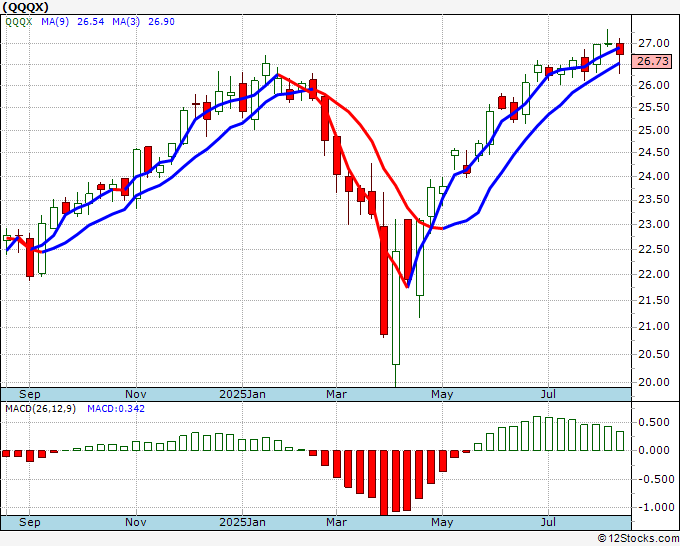Select the 24.50 price axis label
The image size is (680, 546).
(x=654, y=153)
